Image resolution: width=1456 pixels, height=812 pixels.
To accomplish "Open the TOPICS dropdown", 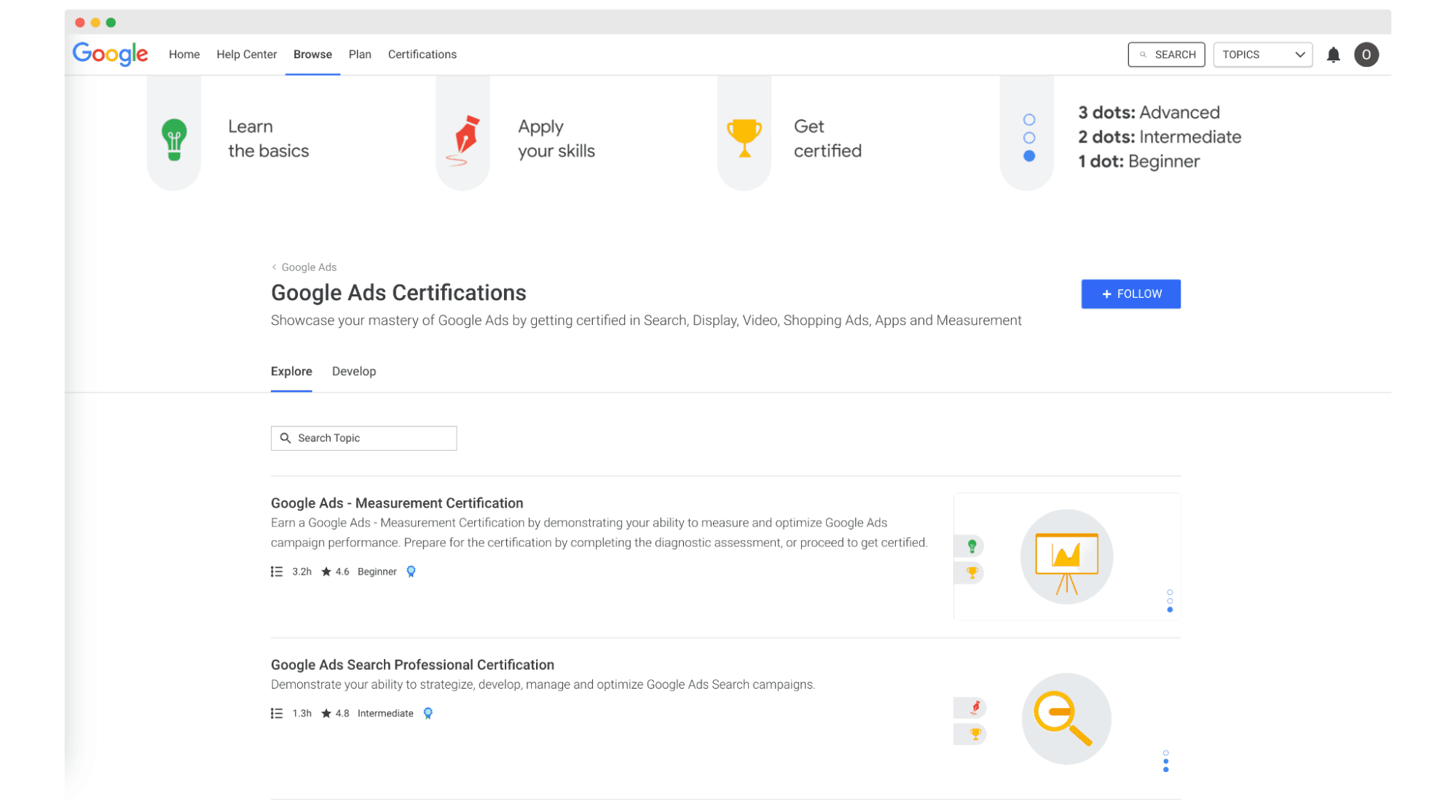I will coord(1262,55).
